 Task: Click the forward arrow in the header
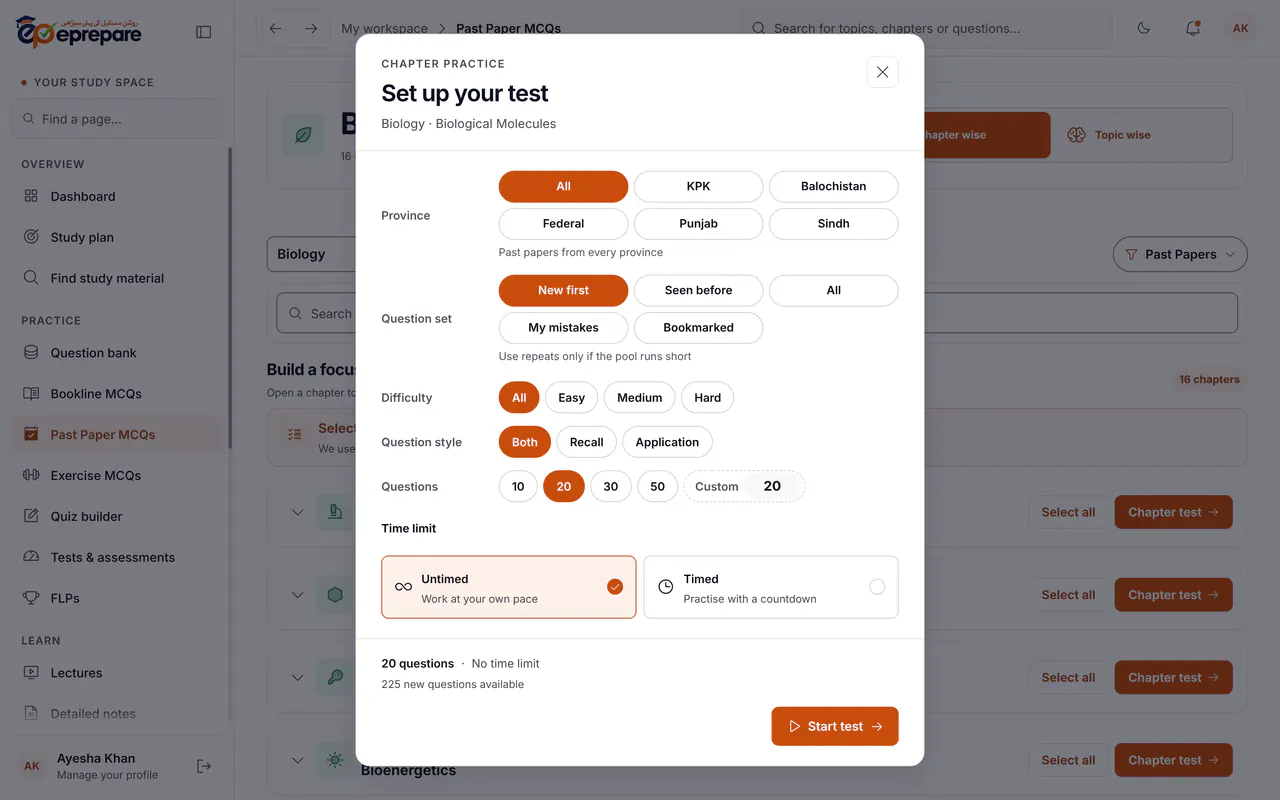[311, 28]
